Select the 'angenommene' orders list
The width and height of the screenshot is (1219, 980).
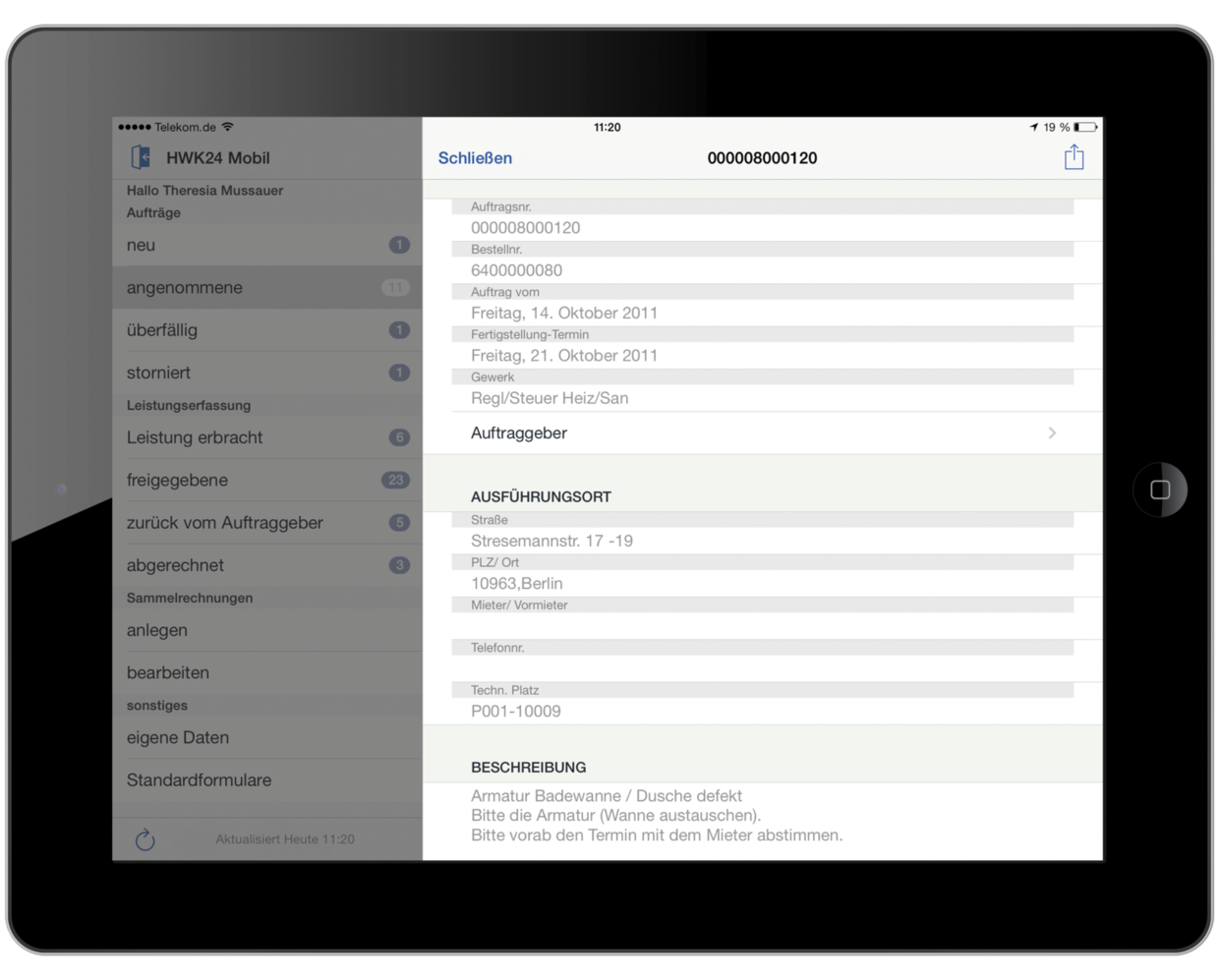point(267,287)
